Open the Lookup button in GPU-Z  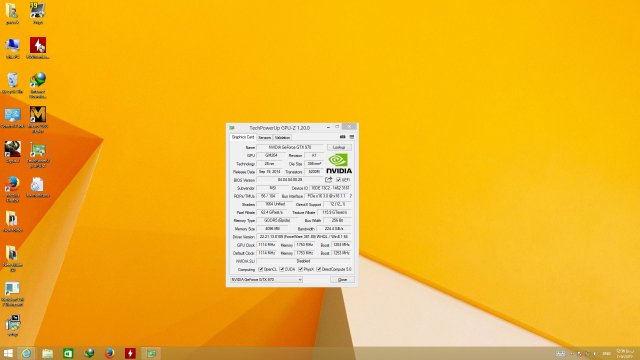click(339, 147)
